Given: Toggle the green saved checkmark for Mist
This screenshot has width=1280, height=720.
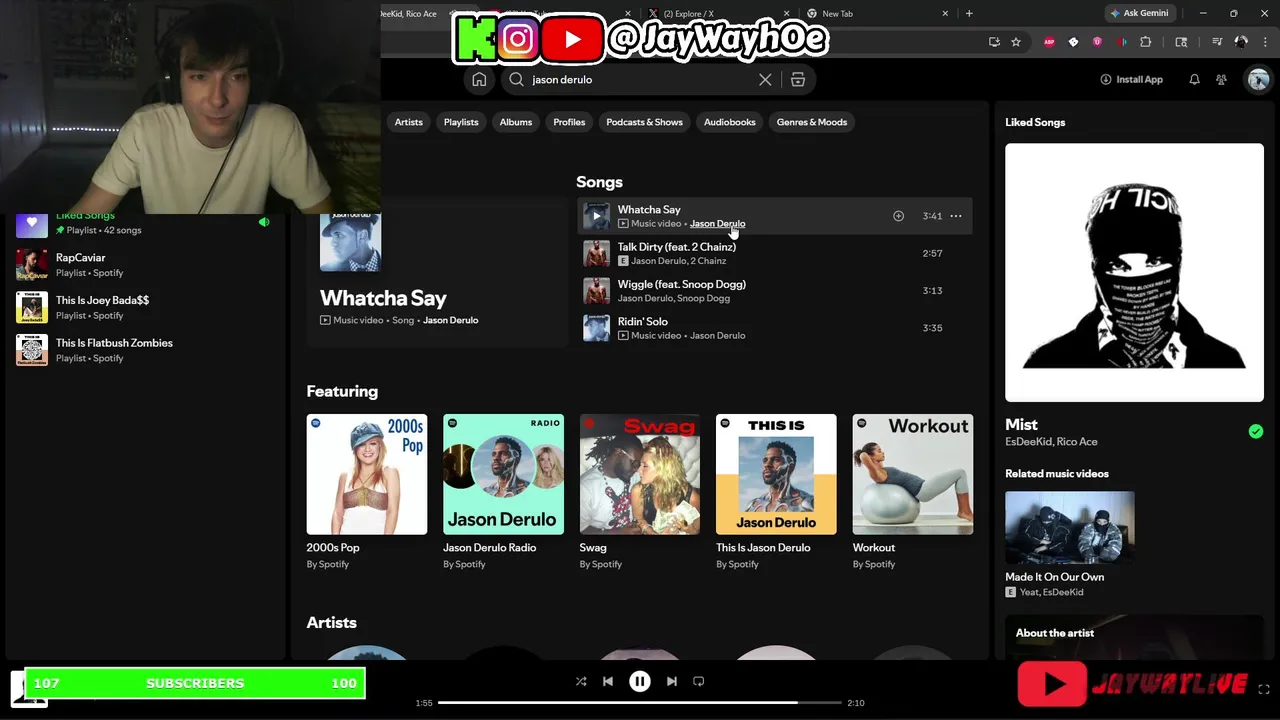Looking at the screenshot, I should (x=1255, y=432).
